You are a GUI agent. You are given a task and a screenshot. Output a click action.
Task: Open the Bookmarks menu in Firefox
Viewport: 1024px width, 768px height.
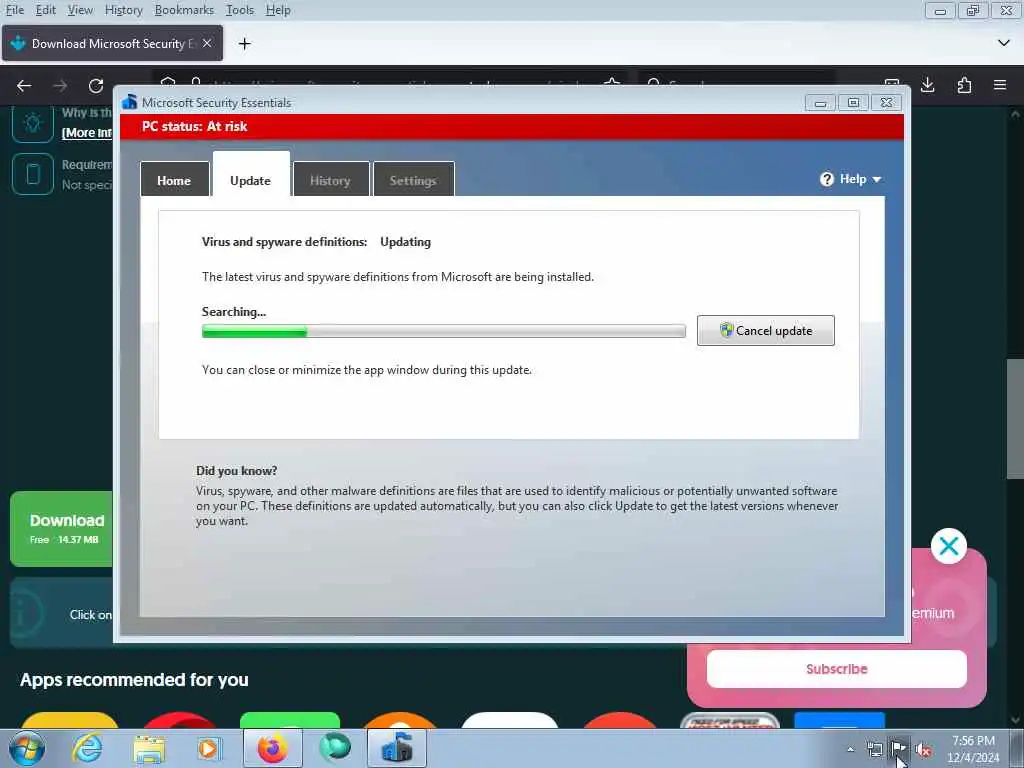click(x=184, y=10)
